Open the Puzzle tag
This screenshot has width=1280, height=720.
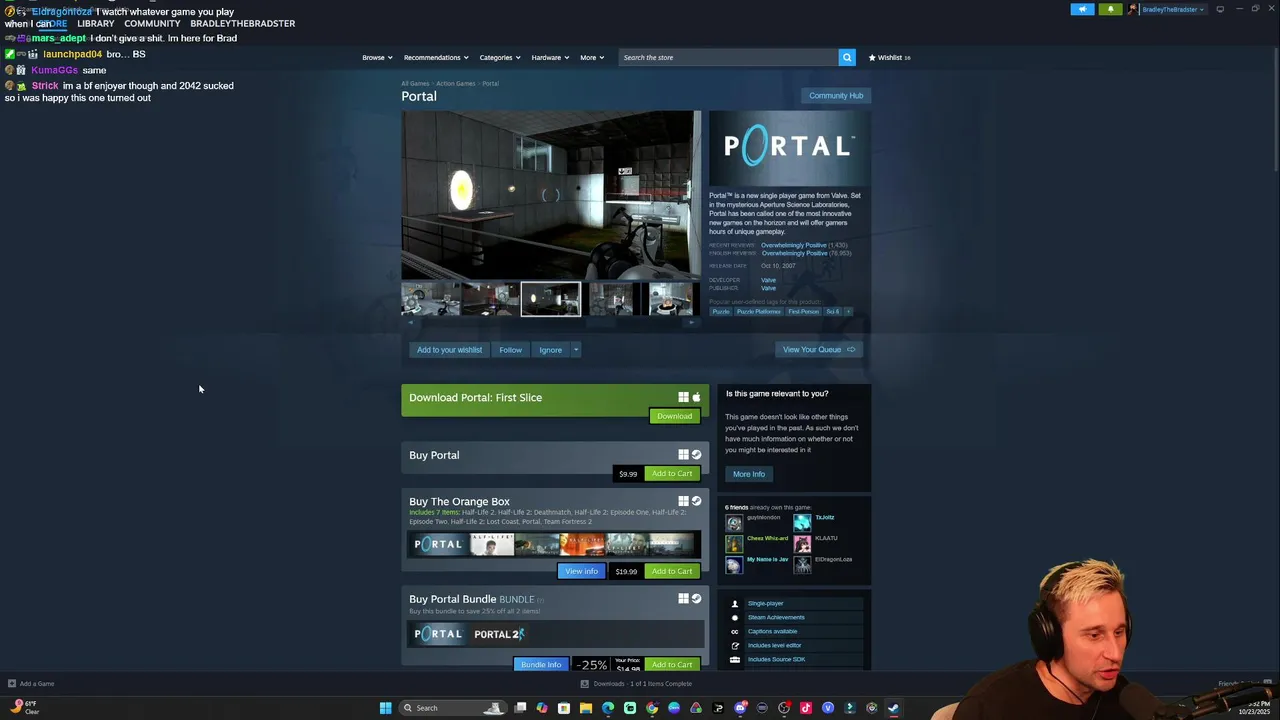[720, 311]
